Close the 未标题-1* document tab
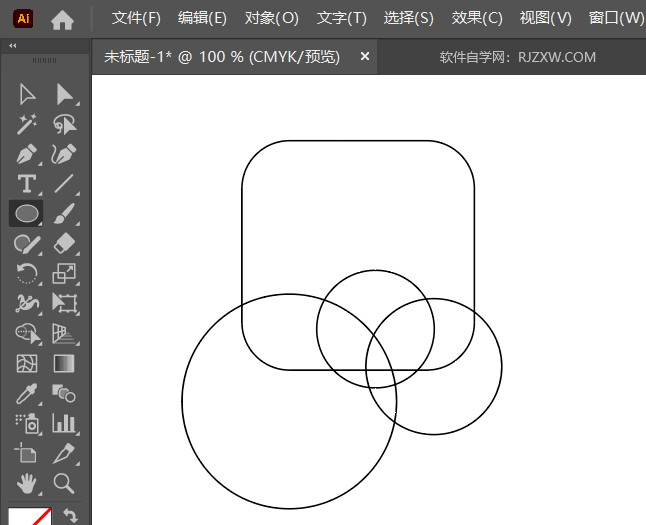Screen dimensions: 646x525 365,56
